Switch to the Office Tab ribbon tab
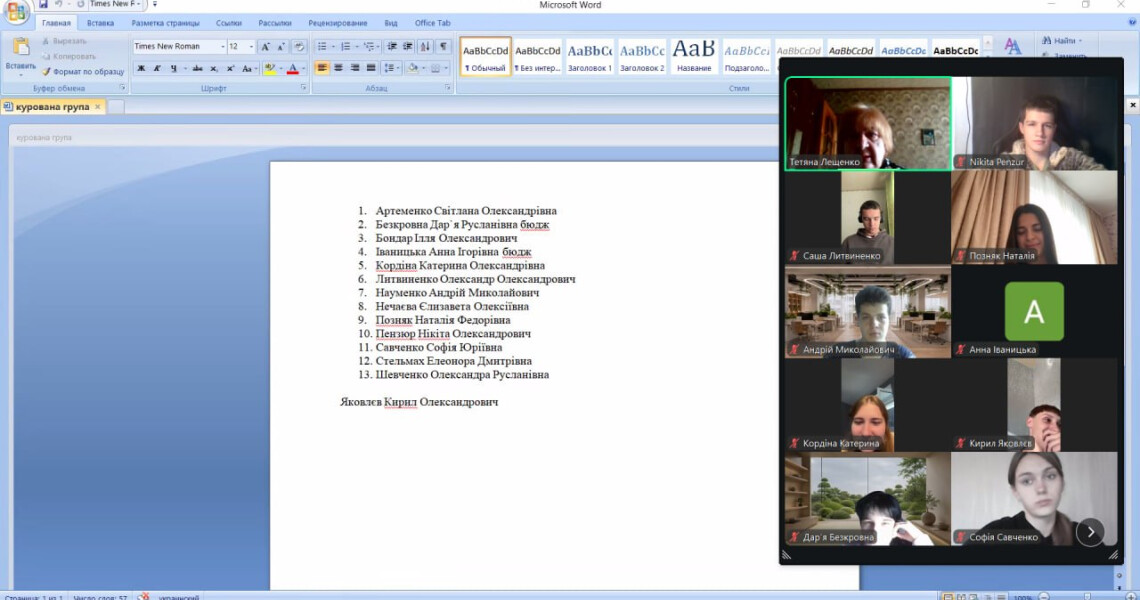Viewport: 1140px width, 600px height. (x=433, y=23)
